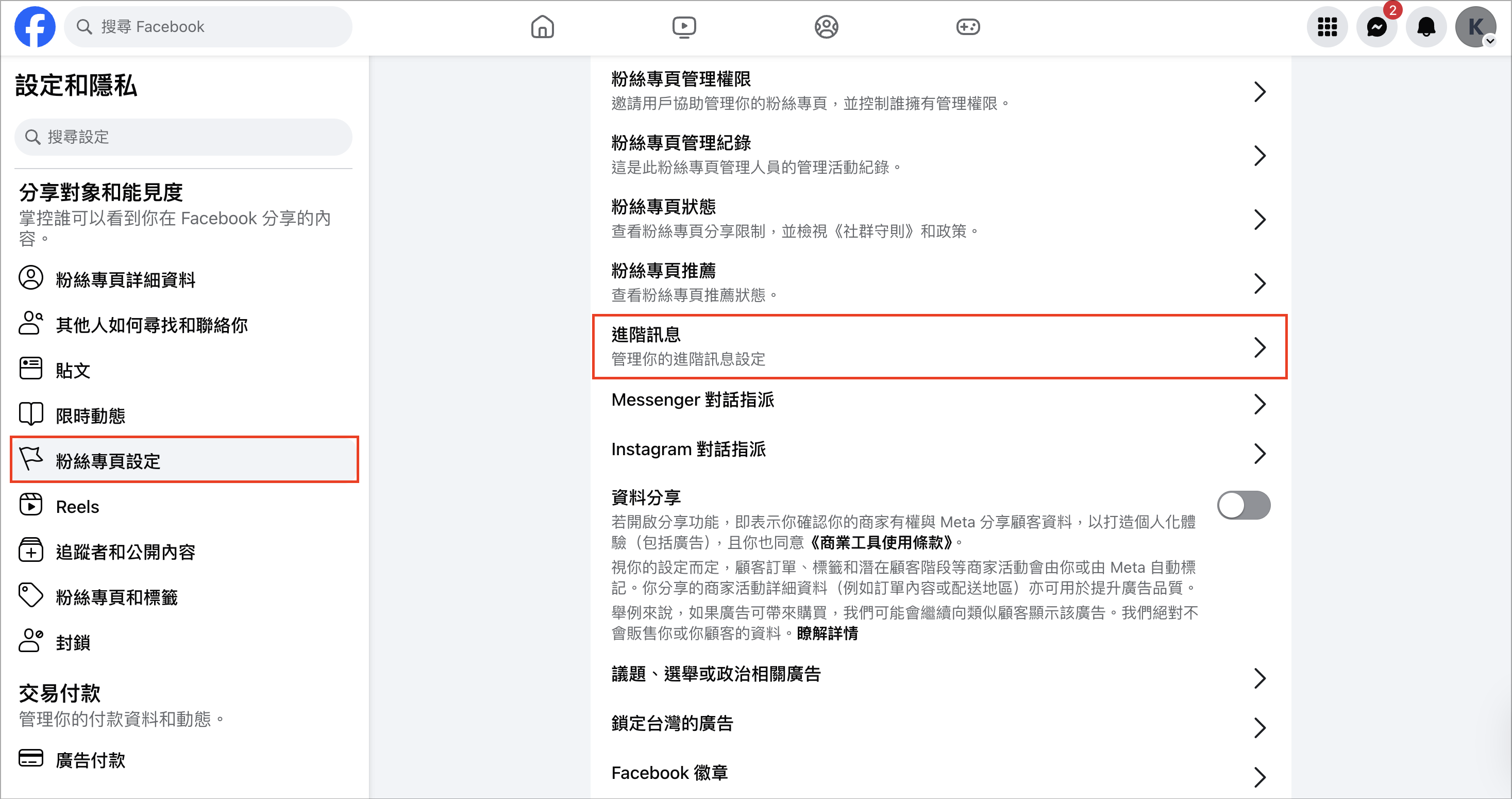
Task: Expand Messenger 對話指派 chevron
Action: [x=1259, y=404]
